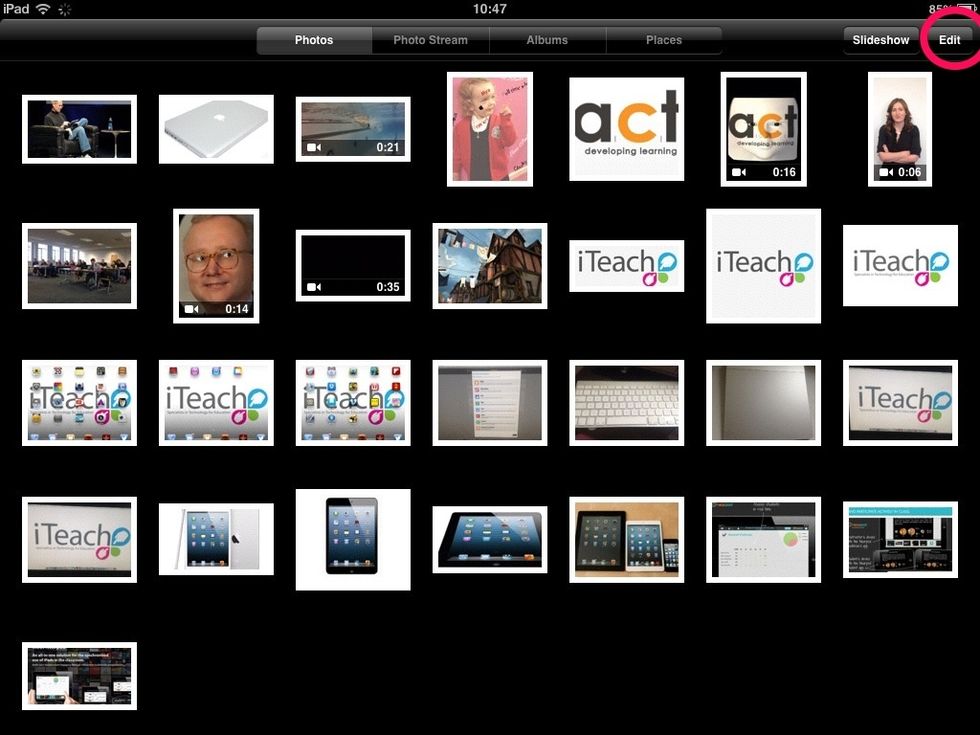
Task: Tap the circled Edit button
Action: (x=948, y=40)
